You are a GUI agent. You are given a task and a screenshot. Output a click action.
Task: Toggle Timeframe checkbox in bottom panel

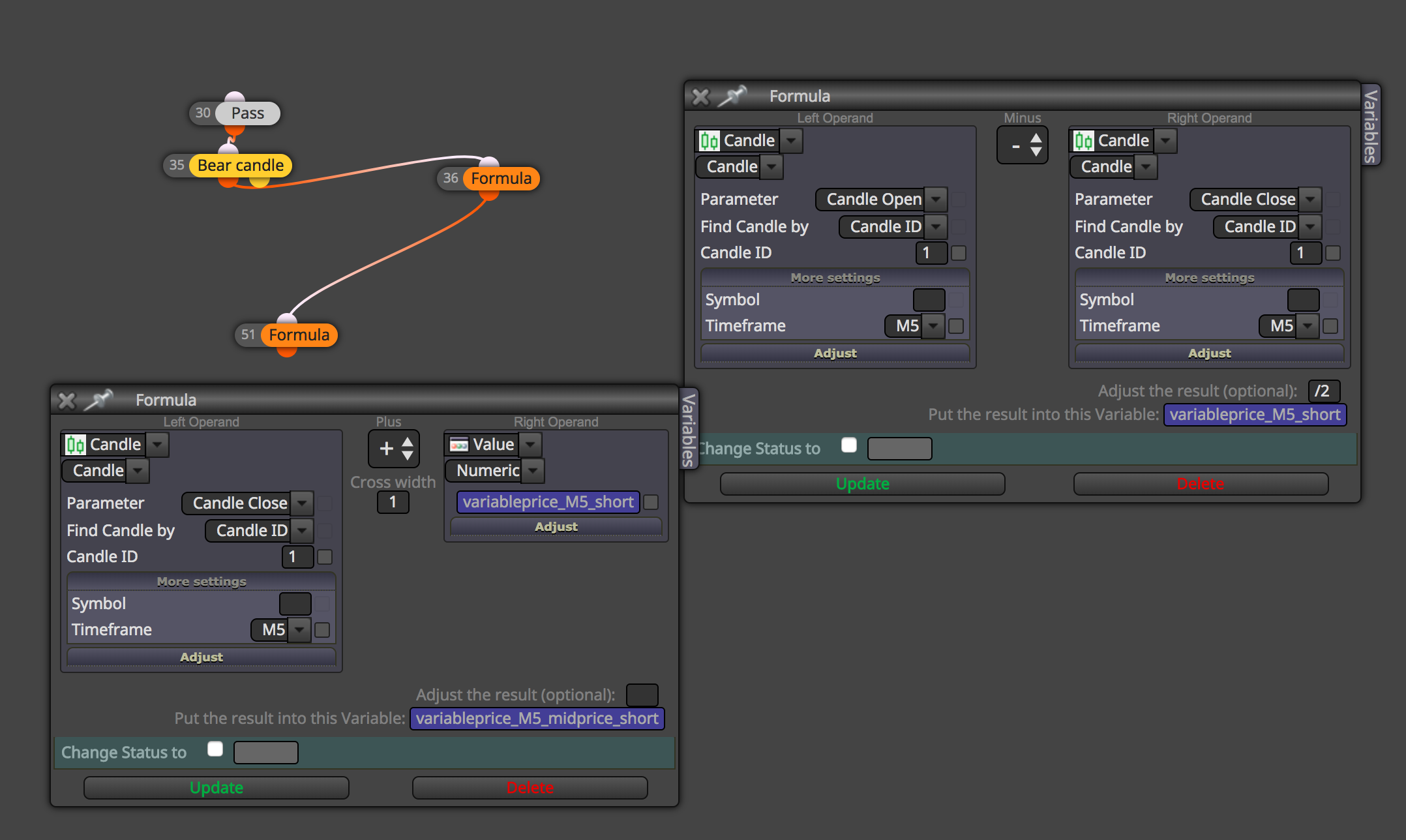322,630
